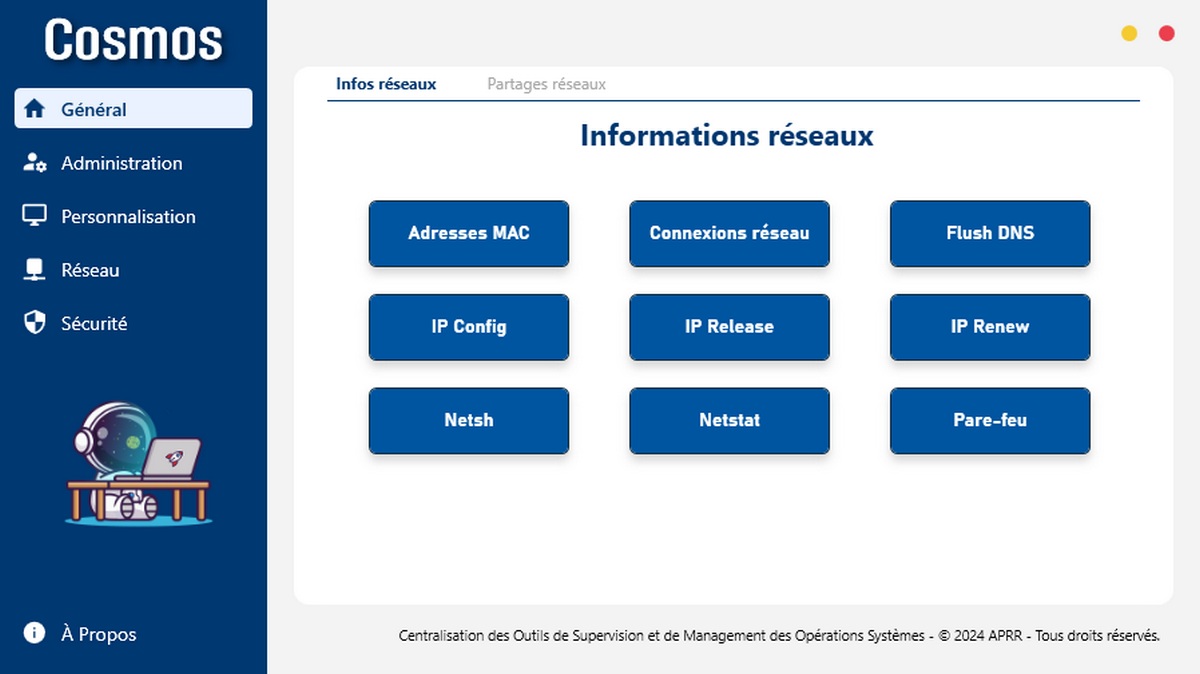Click the shield icon for Sécurité

35,323
